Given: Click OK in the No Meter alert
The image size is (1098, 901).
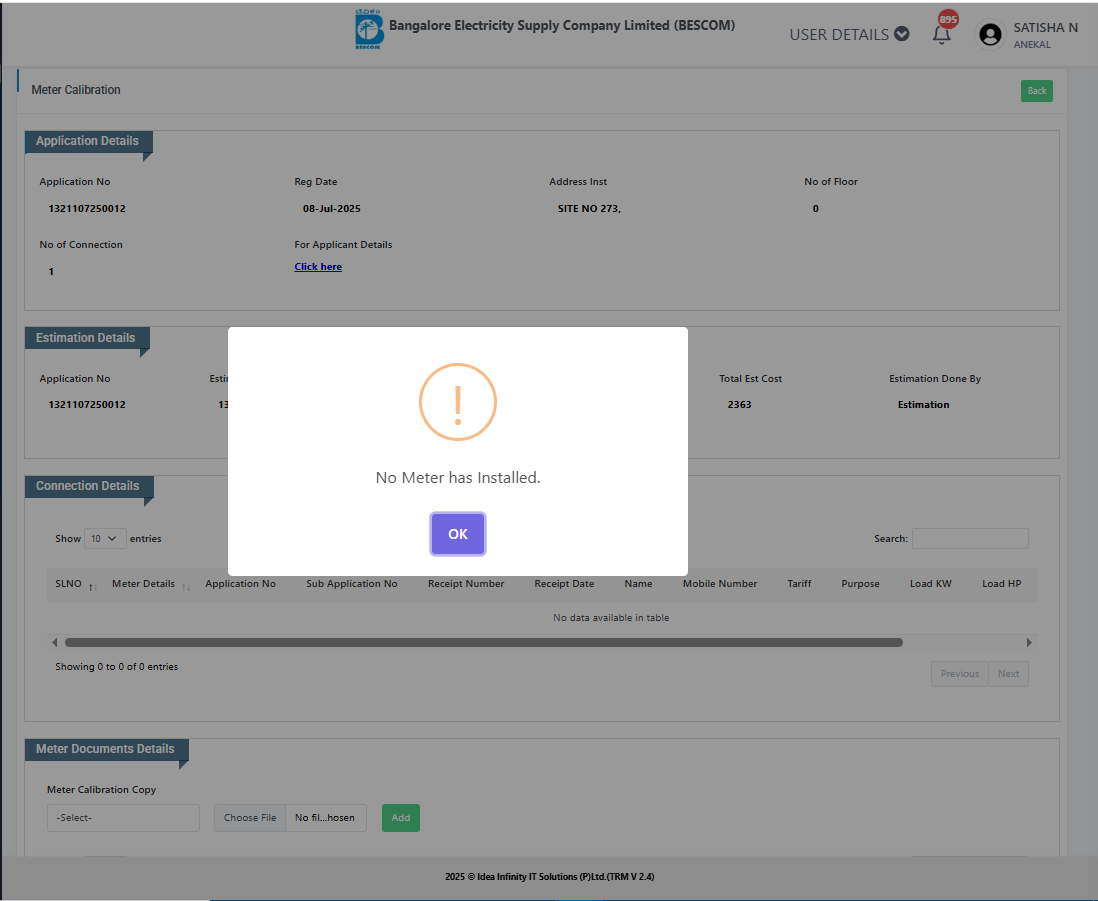Looking at the screenshot, I should tap(457, 534).
